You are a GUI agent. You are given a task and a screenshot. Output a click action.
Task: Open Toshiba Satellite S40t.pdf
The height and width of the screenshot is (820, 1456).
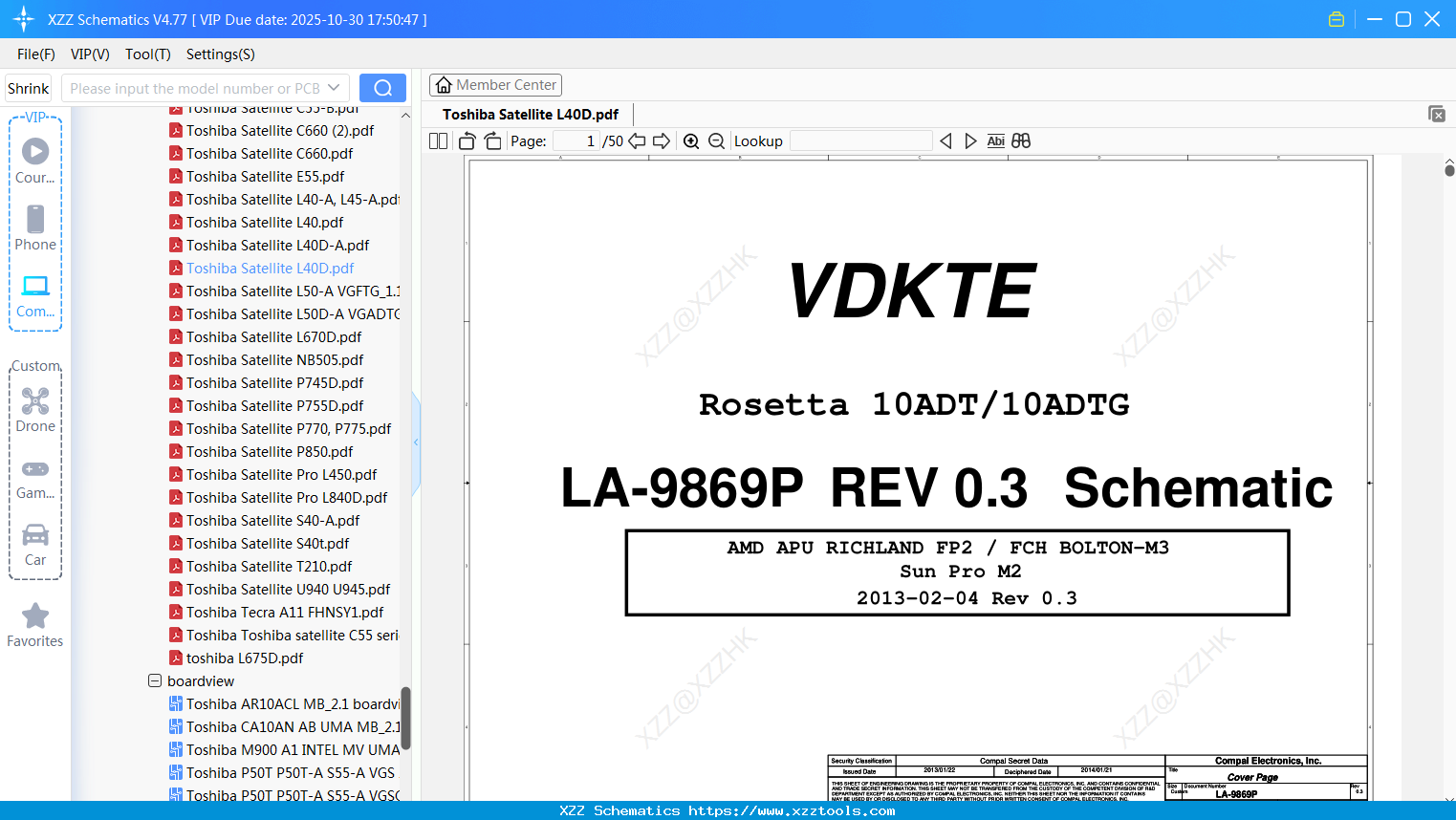pyautogui.click(x=268, y=544)
